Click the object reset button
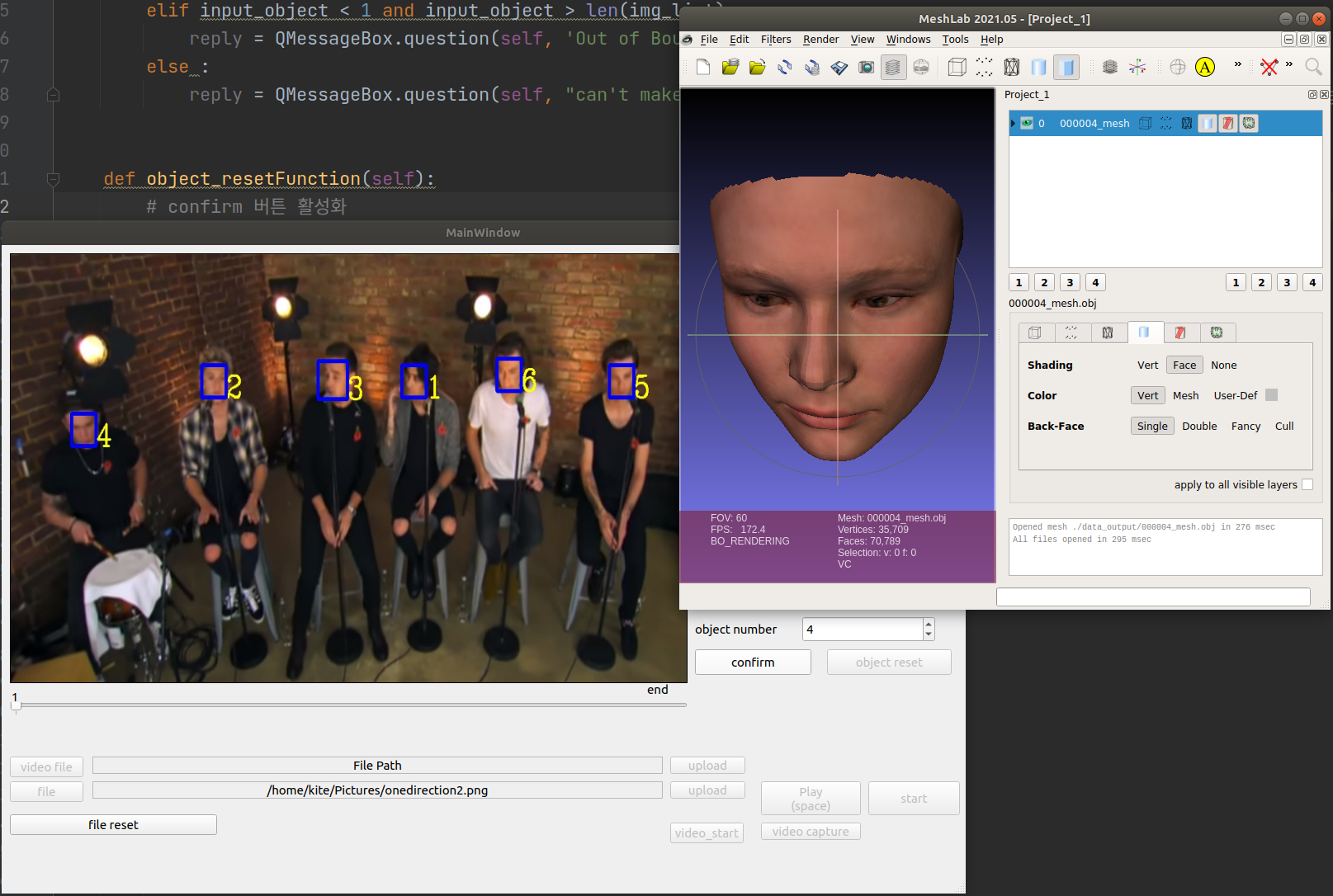 point(889,662)
